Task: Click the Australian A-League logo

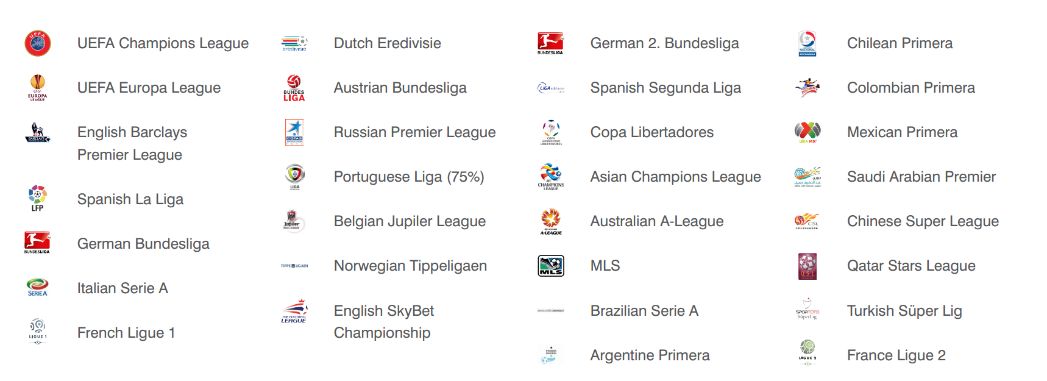Action: tap(551, 222)
